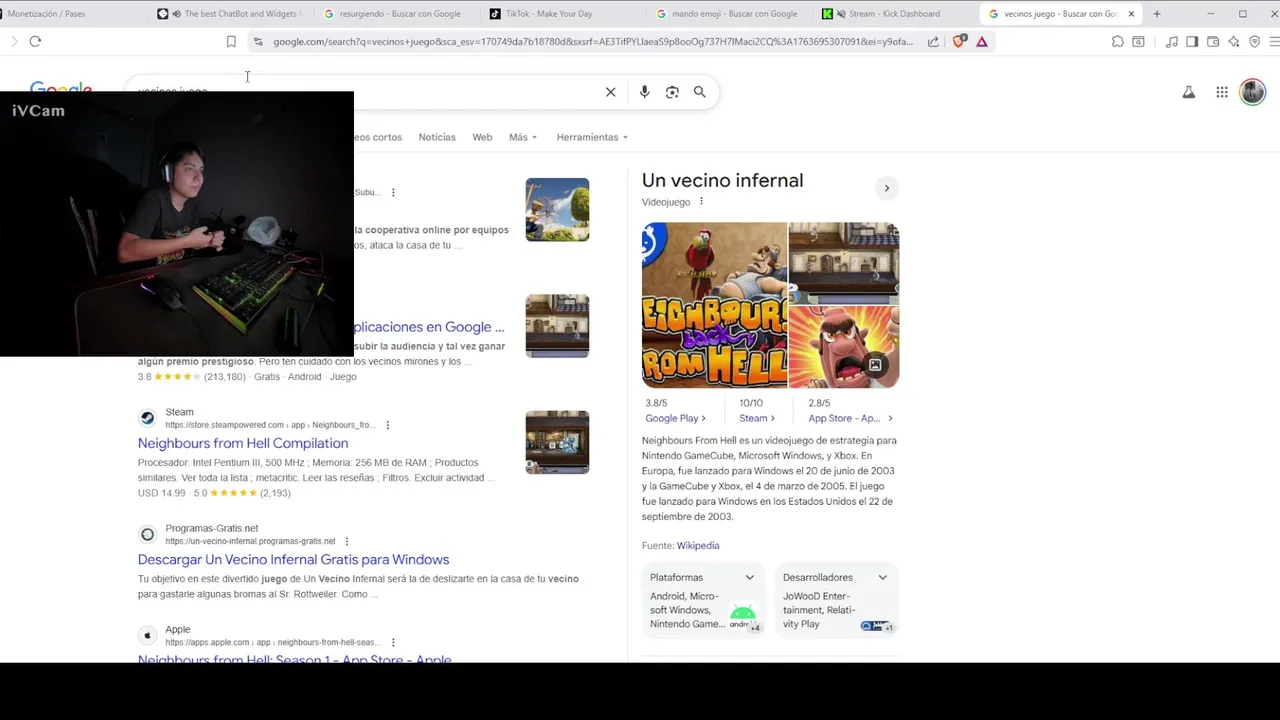Clear the Google search box
1280x720 pixels.
pyautogui.click(x=611, y=92)
